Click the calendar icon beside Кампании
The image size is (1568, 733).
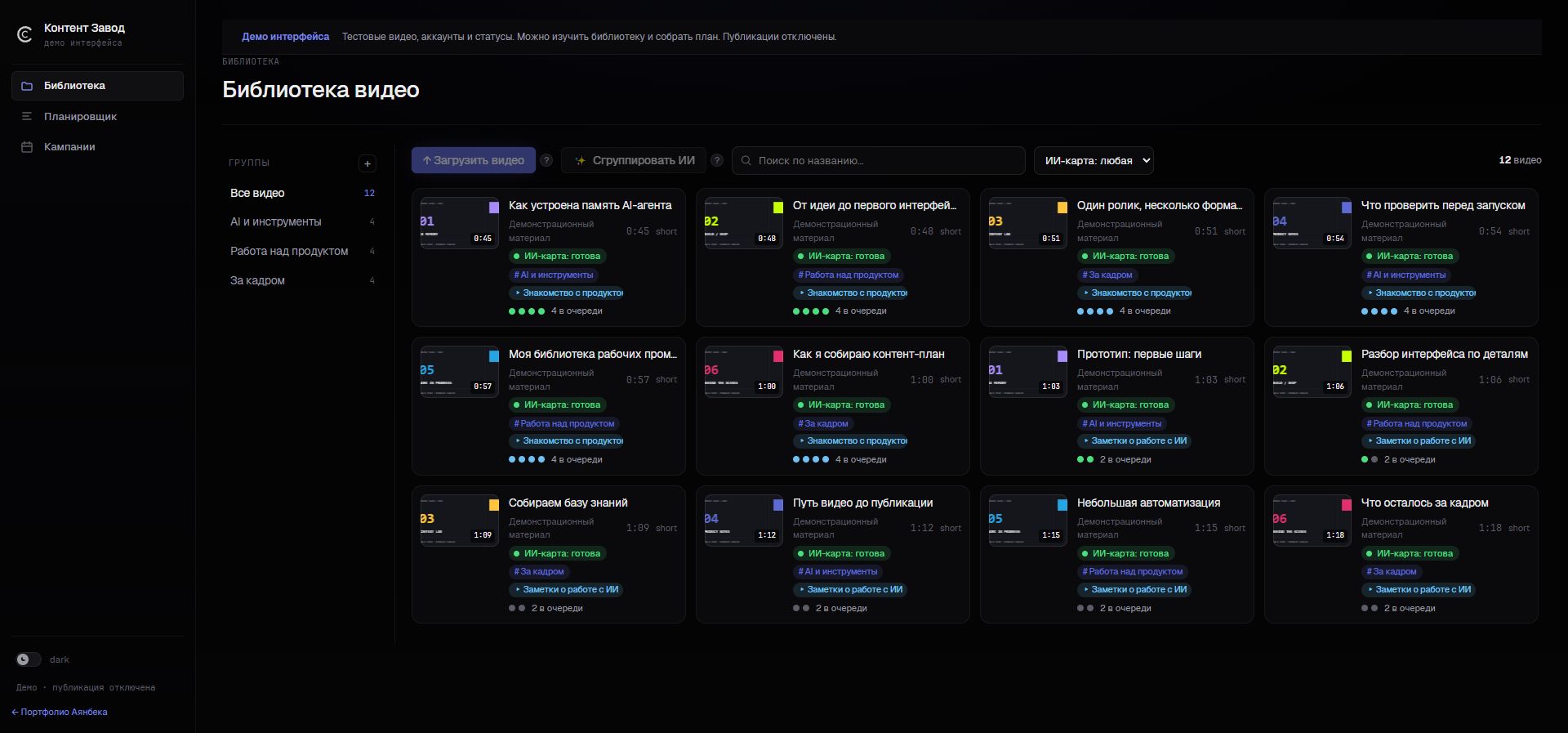[x=27, y=147]
